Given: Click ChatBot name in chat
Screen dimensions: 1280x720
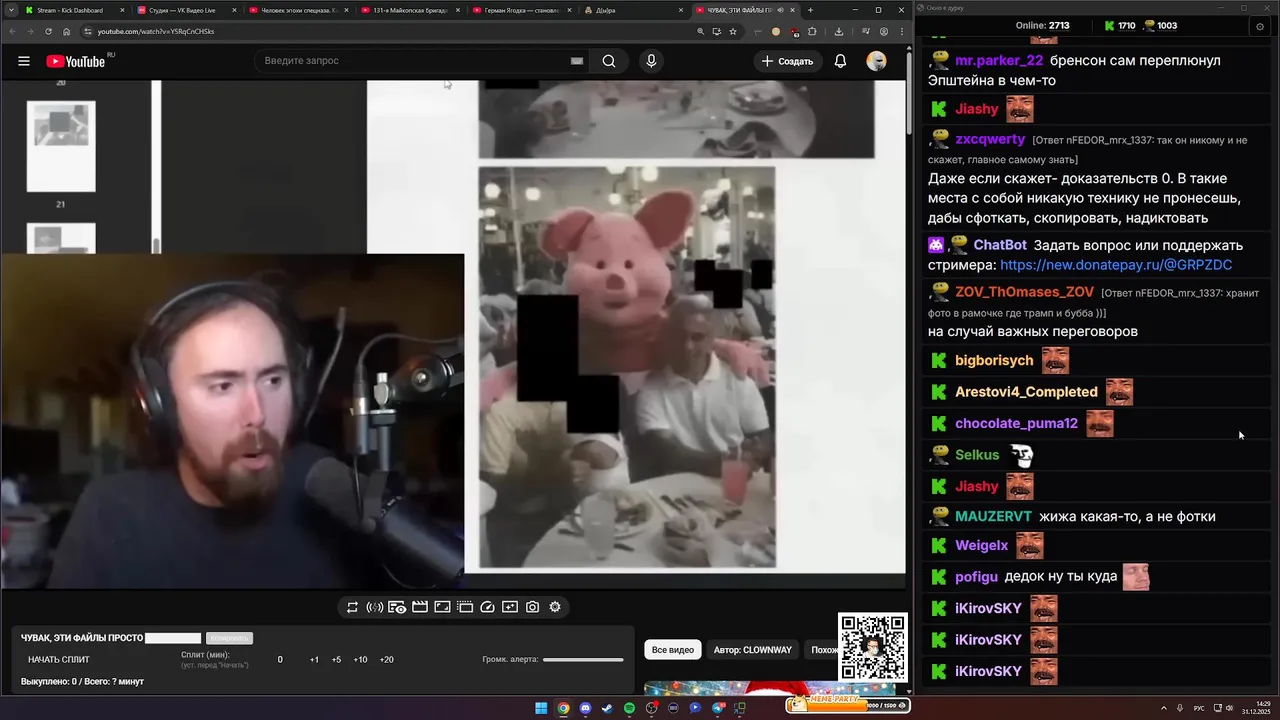Looking at the screenshot, I should click(x=1000, y=245).
